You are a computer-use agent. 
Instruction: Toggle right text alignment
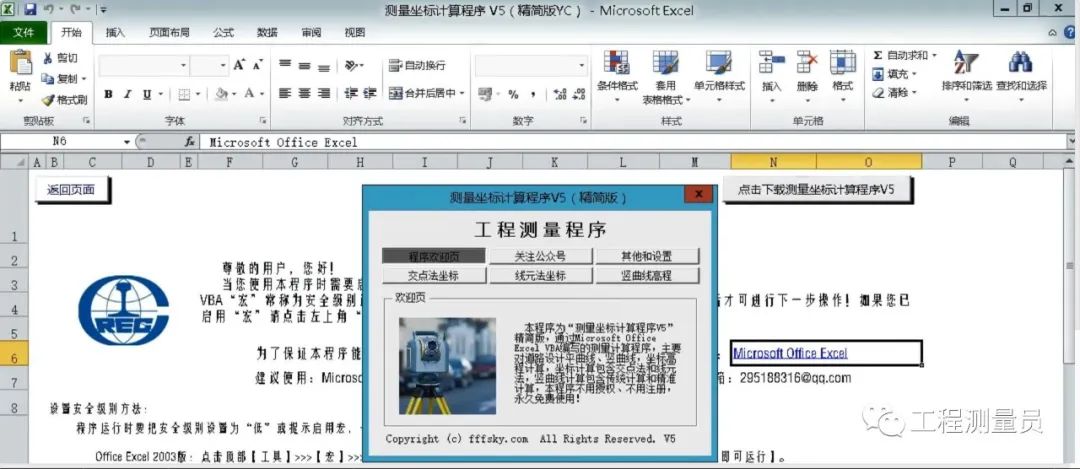coord(324,93)
